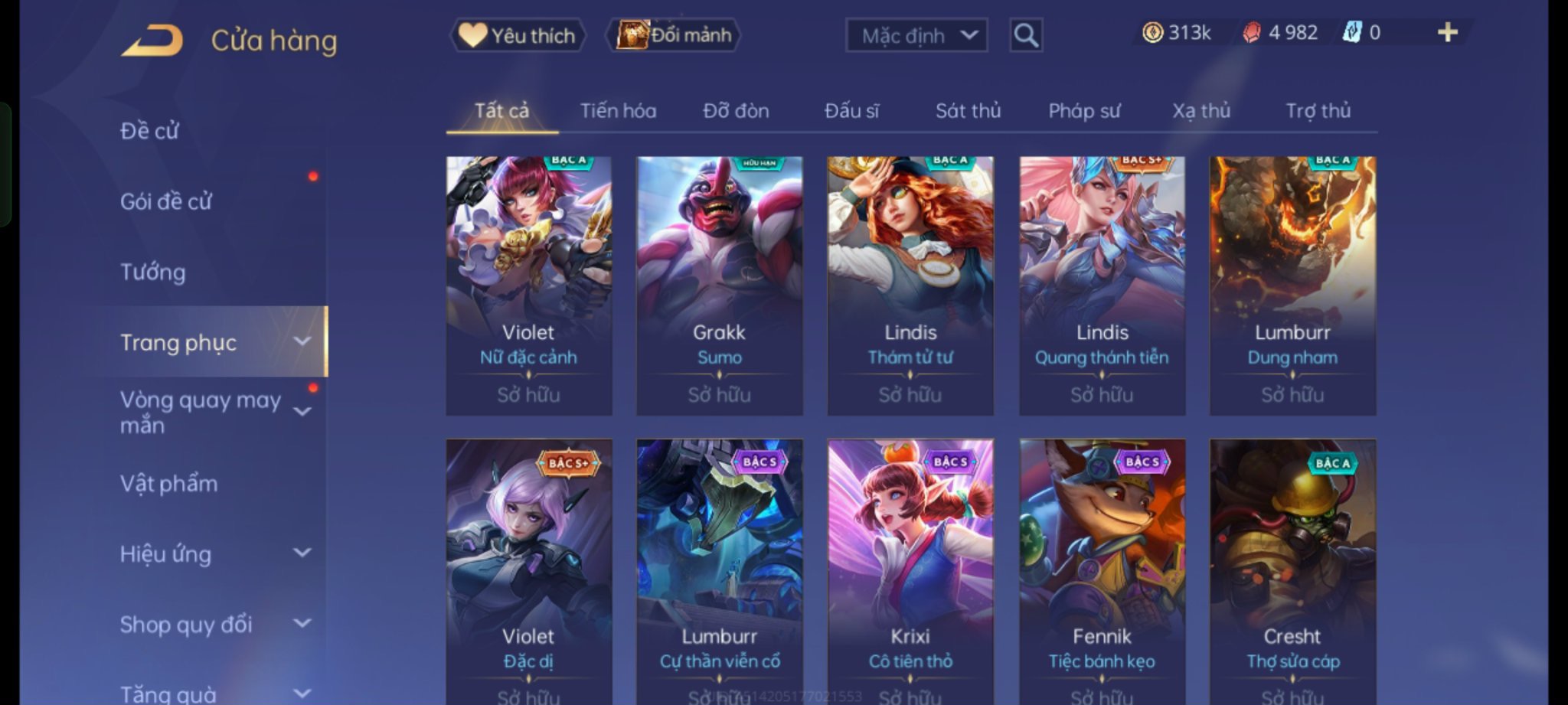Collapse the Trang phục menu chevron

coord(302,341)
